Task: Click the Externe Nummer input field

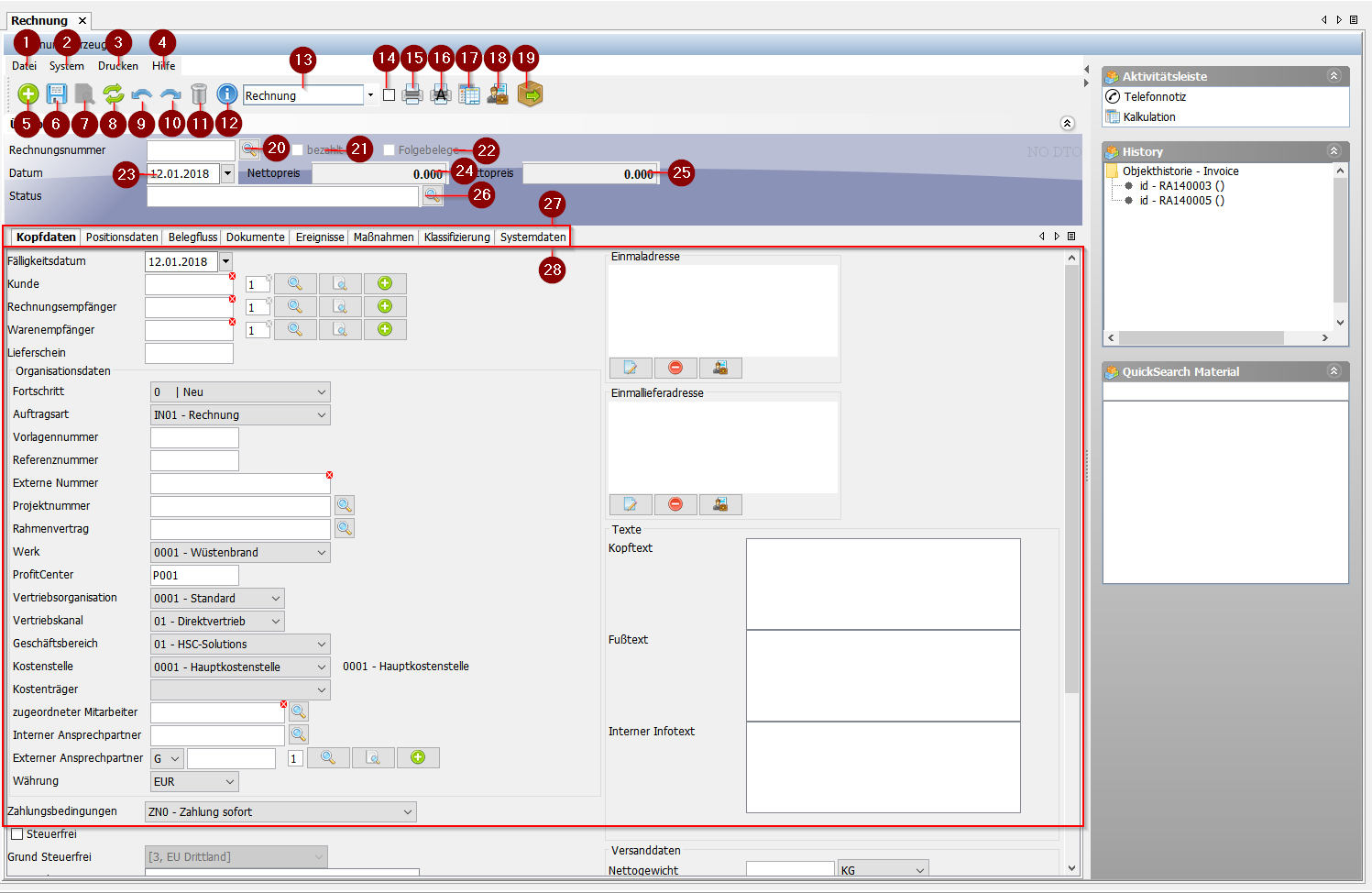Action: pos(239,483)
